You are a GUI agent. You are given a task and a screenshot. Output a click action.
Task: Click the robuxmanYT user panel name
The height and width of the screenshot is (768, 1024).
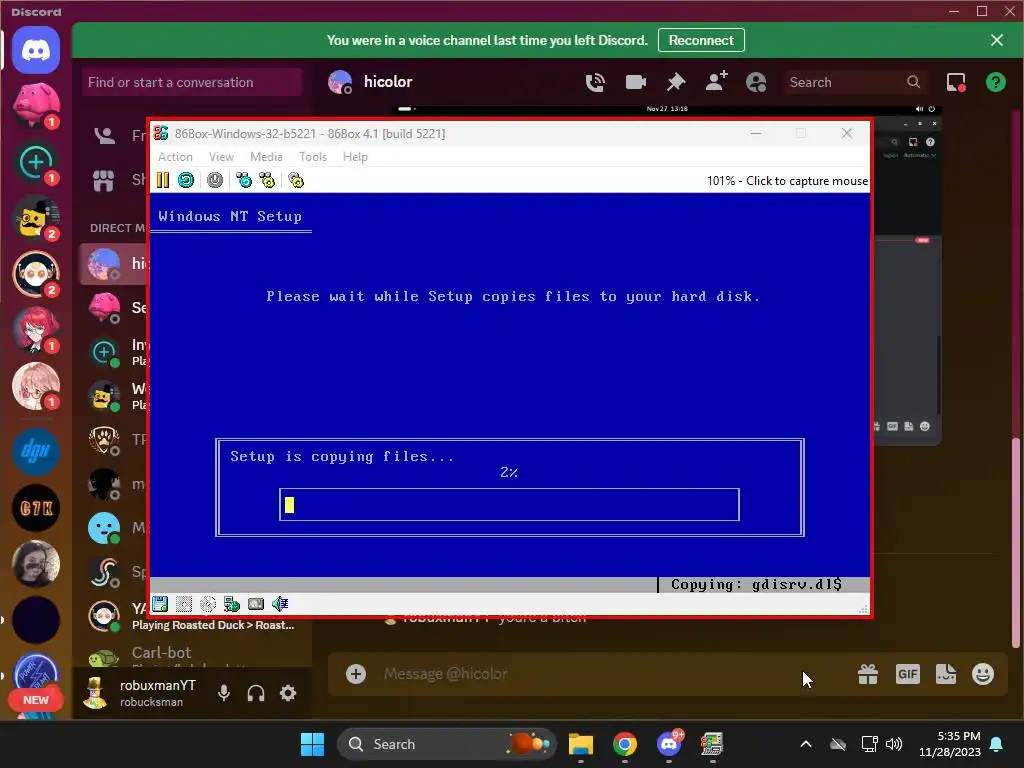point(157,685)
